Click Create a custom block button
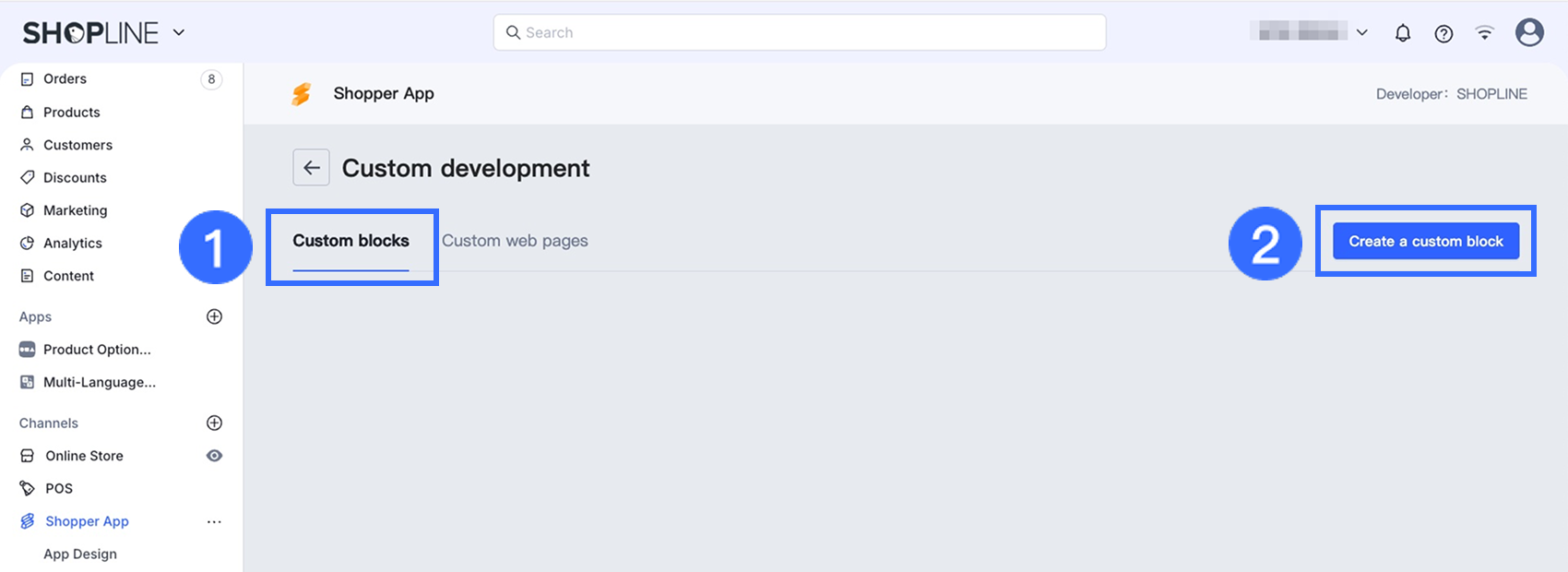Image resolution: width=1568 pixels, height=572 pixels. pos(1425,241)
